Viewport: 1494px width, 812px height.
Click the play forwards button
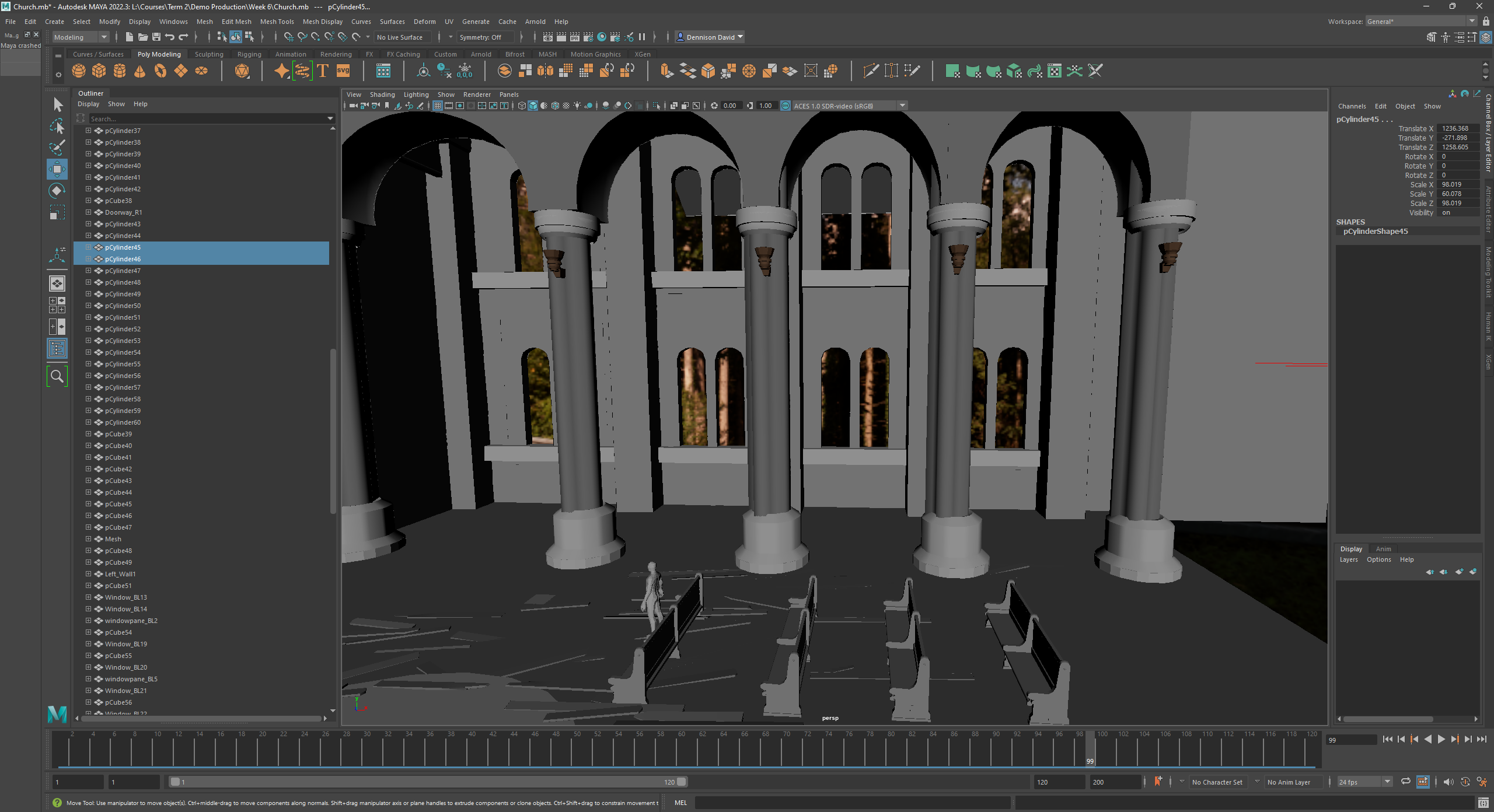[1441, 739]
